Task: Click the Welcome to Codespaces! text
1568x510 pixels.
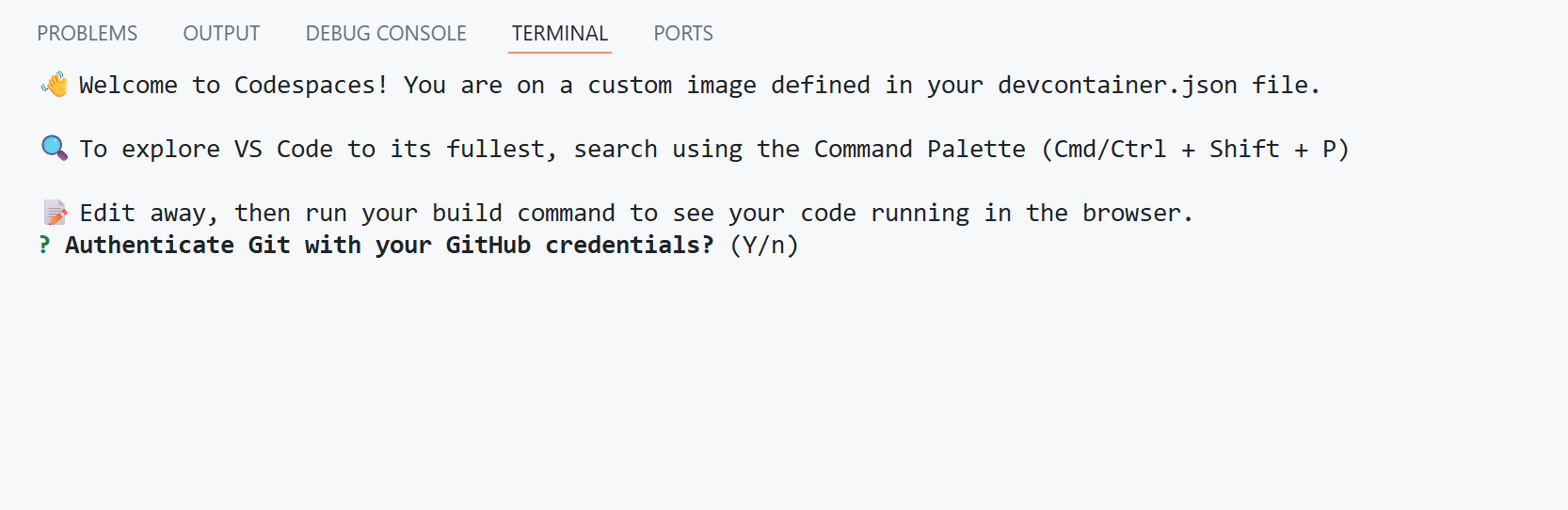Action: [233, 86]
